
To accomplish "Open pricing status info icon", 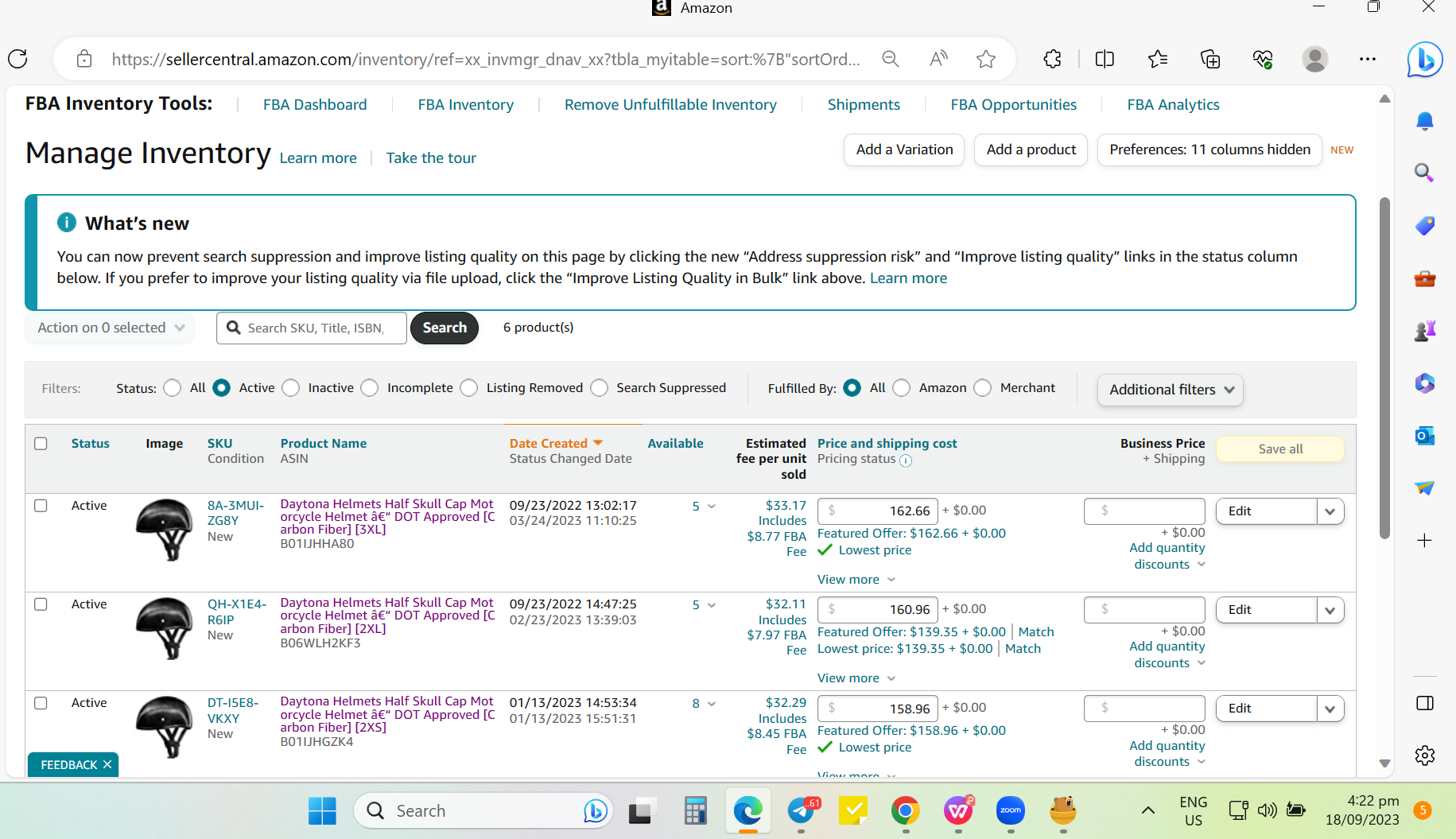I will pyautogui.click(x=906, y=460).
